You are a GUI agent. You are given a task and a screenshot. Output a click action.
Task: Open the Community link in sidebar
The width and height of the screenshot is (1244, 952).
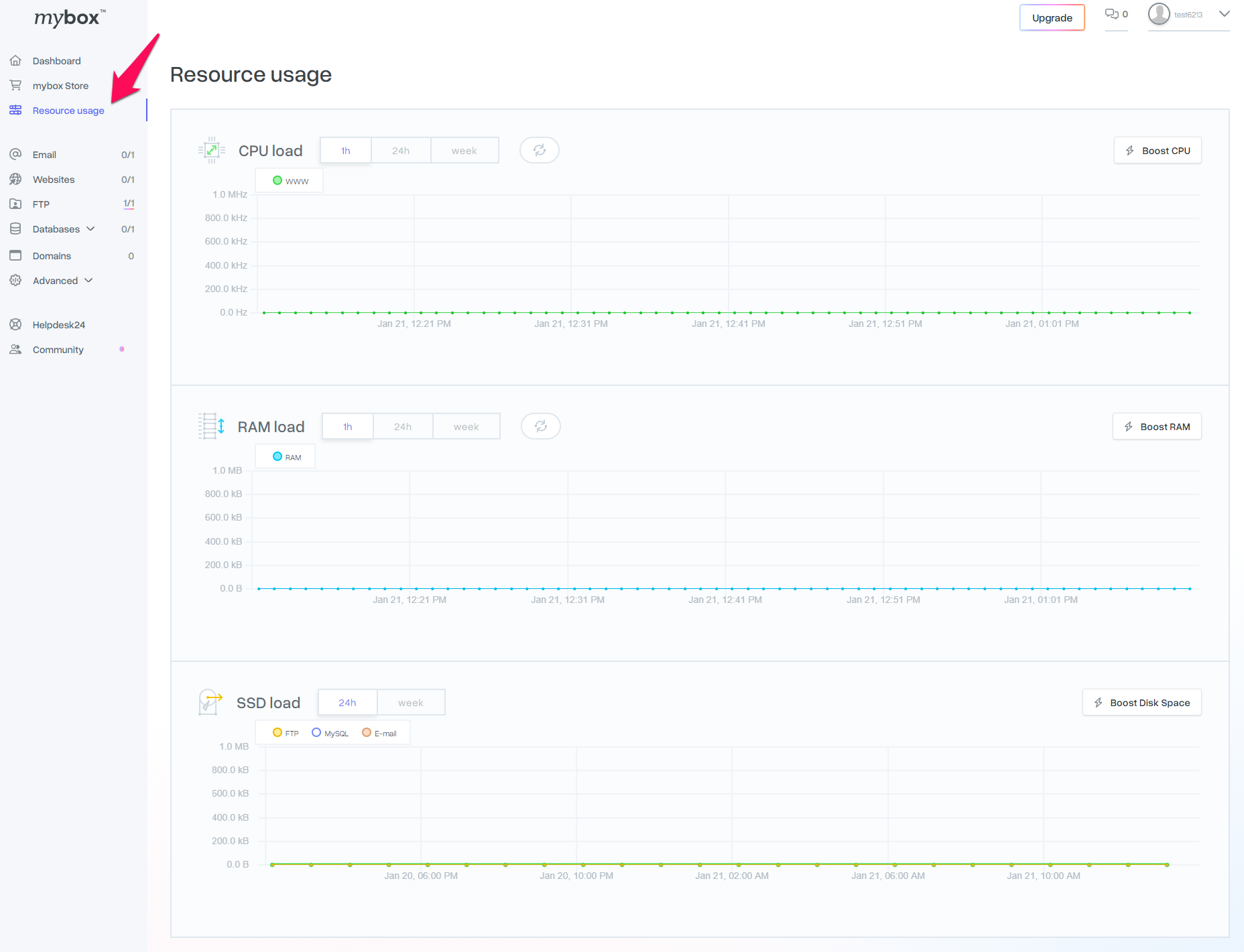coord(58,350)
